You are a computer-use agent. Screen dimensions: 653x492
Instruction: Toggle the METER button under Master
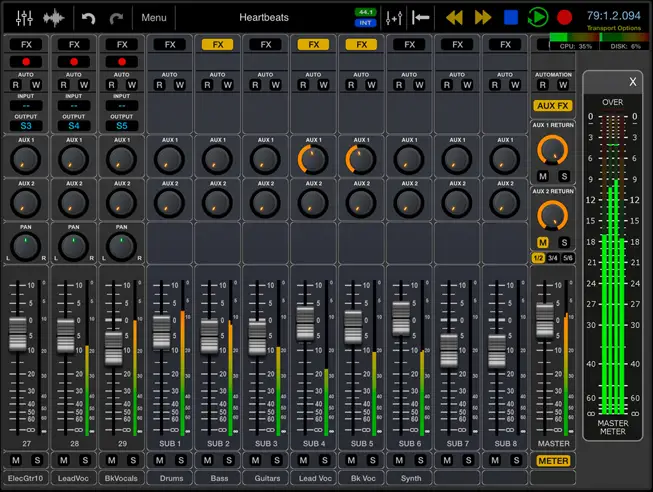[x=553, y=461]
